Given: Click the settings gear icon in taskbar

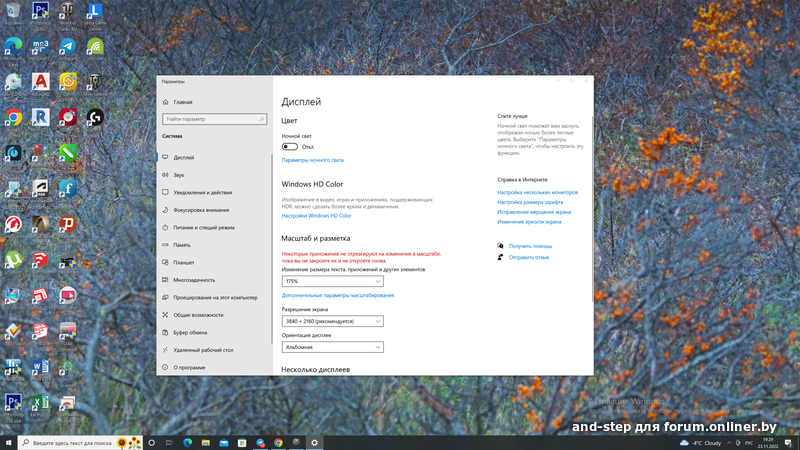Looking at the screenshot, I should point(314,442).
